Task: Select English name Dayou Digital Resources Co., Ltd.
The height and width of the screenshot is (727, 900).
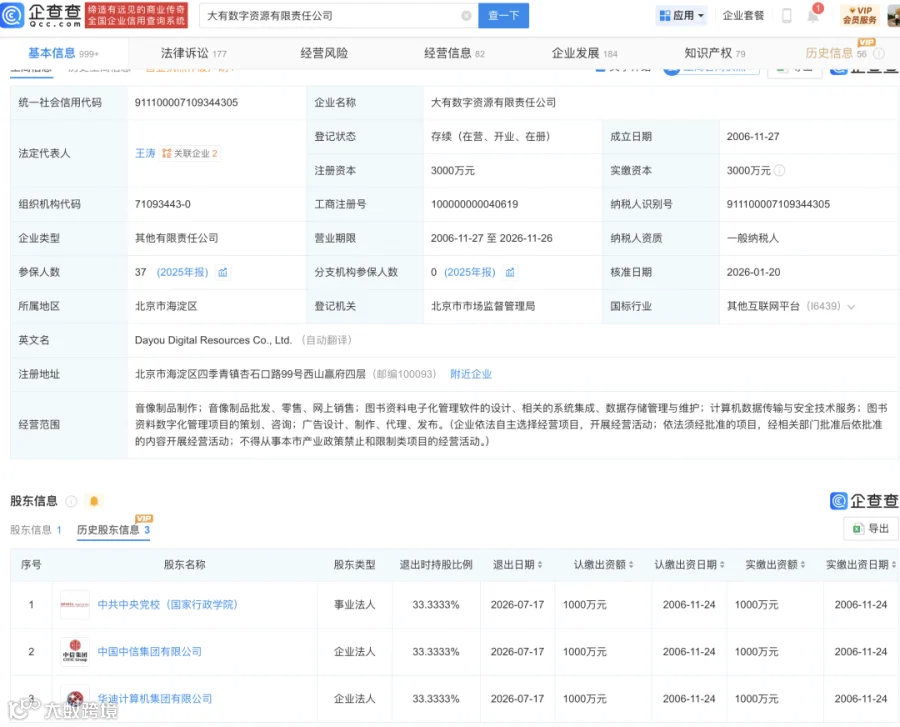Action: click(213, 340)
